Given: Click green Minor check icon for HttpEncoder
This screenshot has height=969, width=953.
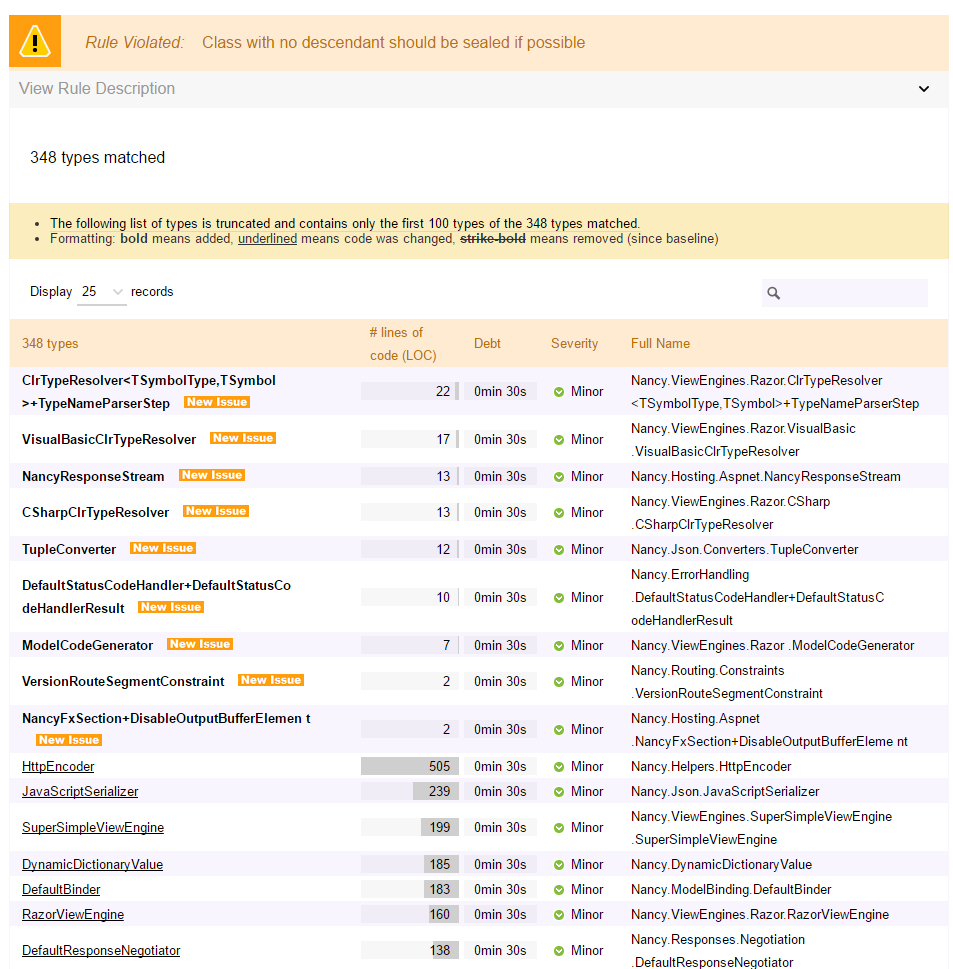Looking at the screenshot, I should [559, 767].
